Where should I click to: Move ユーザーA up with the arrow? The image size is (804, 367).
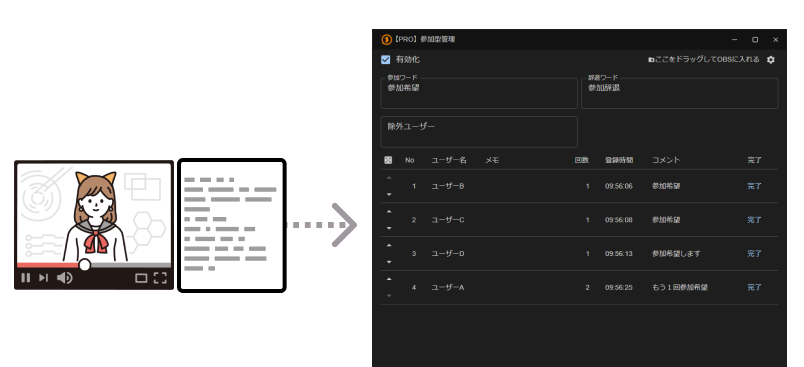pyautogui.click(x=389, y=279)
